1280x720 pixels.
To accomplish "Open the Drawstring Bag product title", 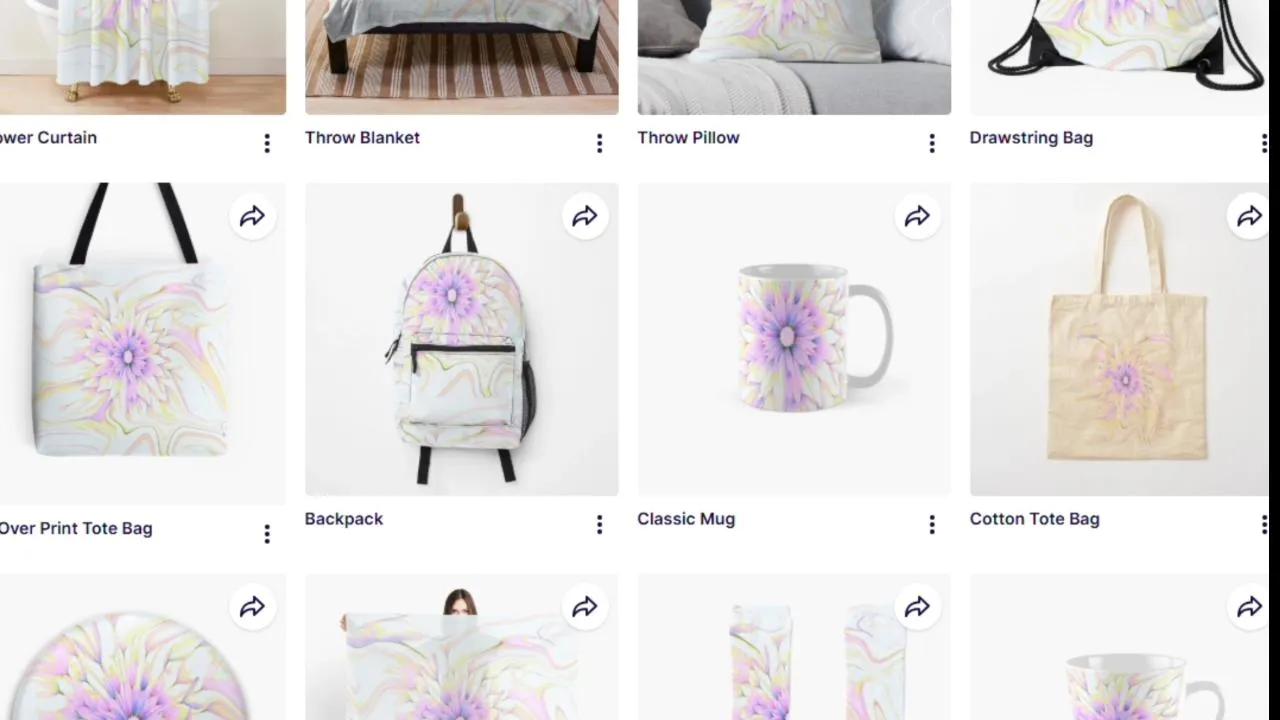I will click(x=1031, y=138).
